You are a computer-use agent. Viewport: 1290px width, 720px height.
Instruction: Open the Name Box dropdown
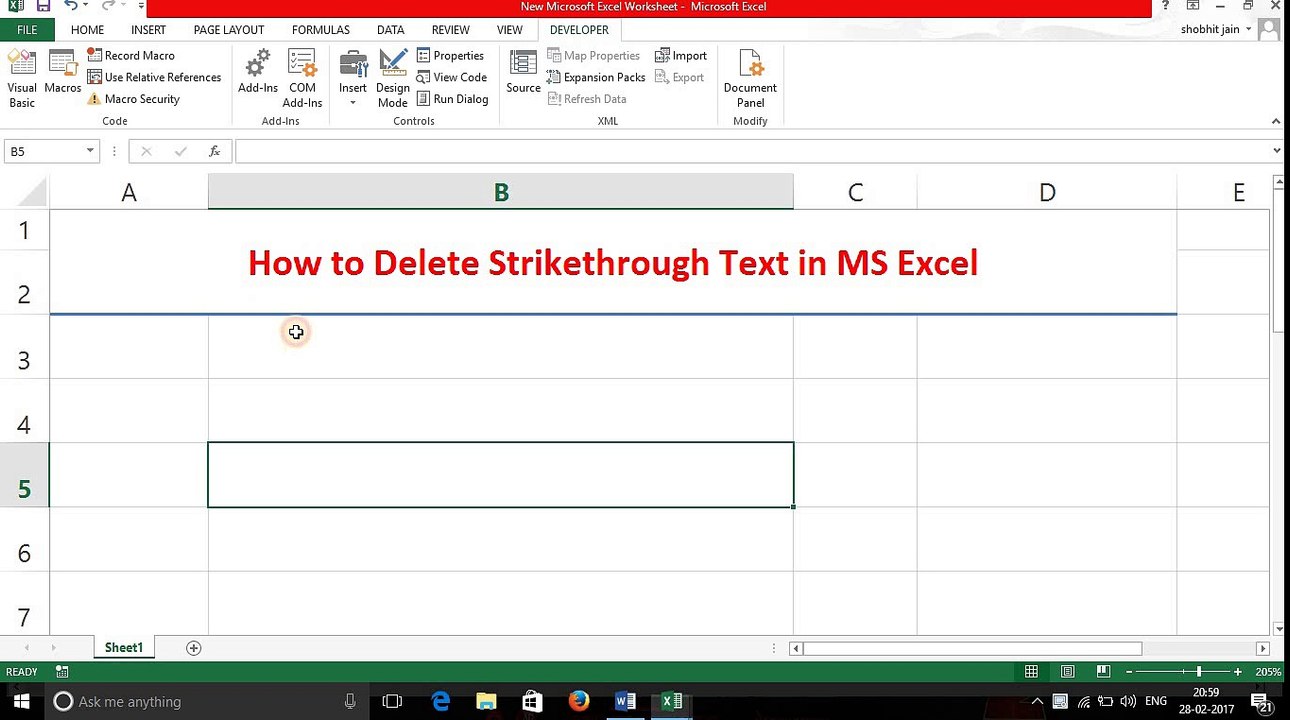point(90,151)
